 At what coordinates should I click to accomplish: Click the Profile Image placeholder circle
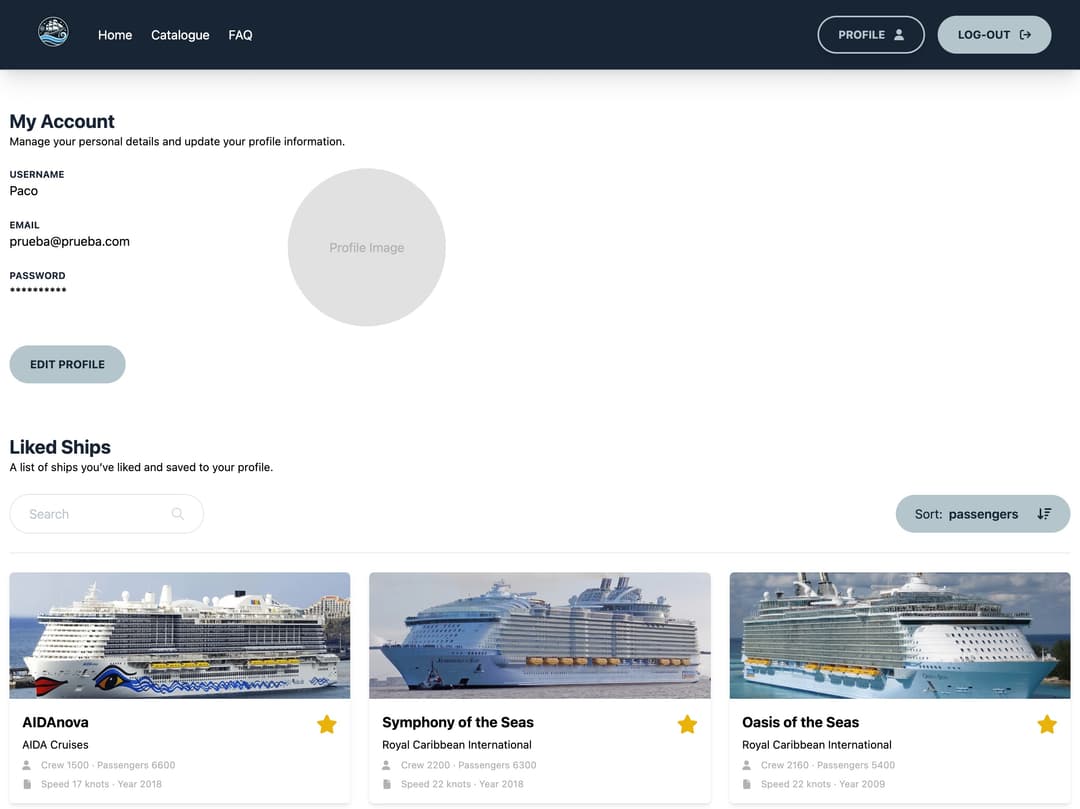coord(366,247)
